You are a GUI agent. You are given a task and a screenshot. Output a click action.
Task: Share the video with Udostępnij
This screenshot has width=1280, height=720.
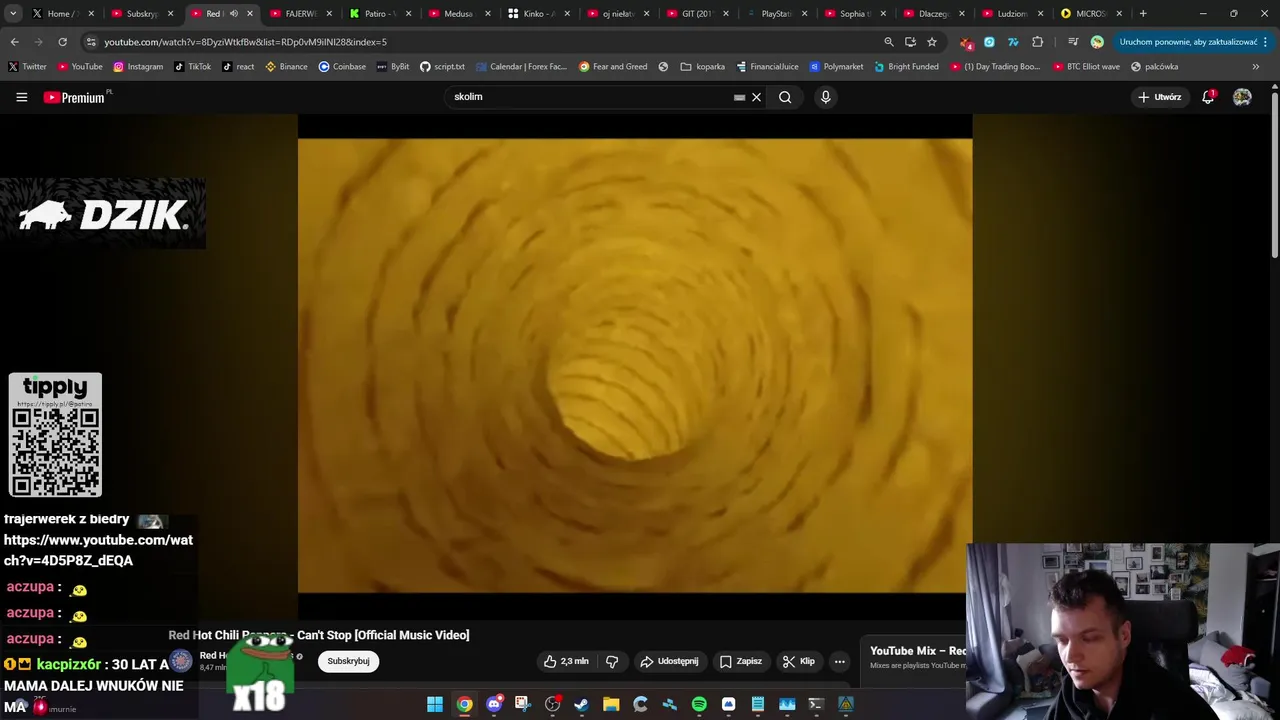click(669, 661)
